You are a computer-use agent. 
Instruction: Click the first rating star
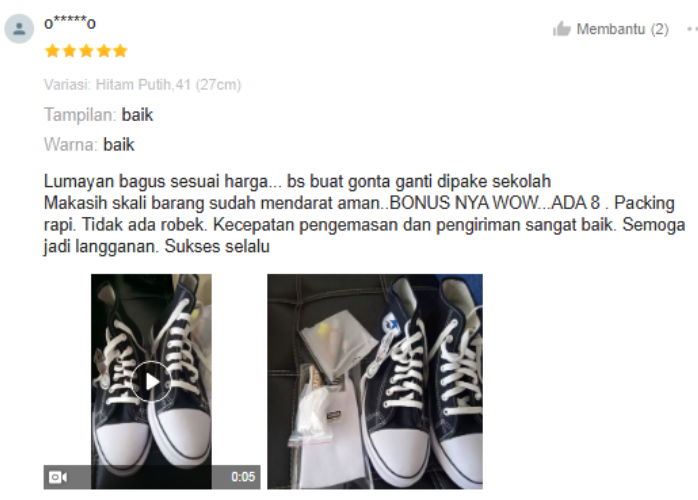tap(52, 51)
